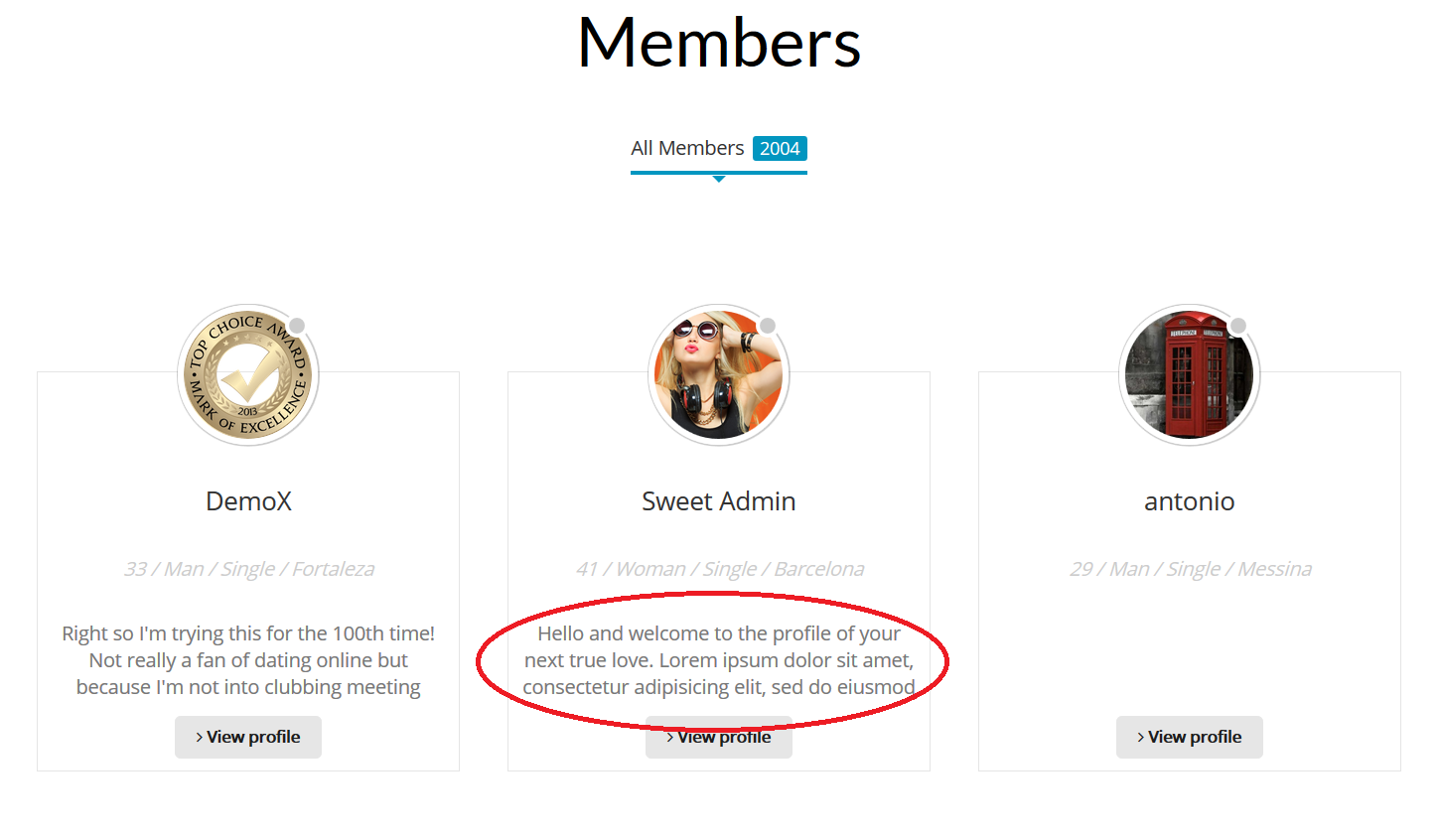Click the status dot on Sweet Admin's avatar
Image resolution: width=1441 pixels, height=840 pixels.
tap(768, 326)
